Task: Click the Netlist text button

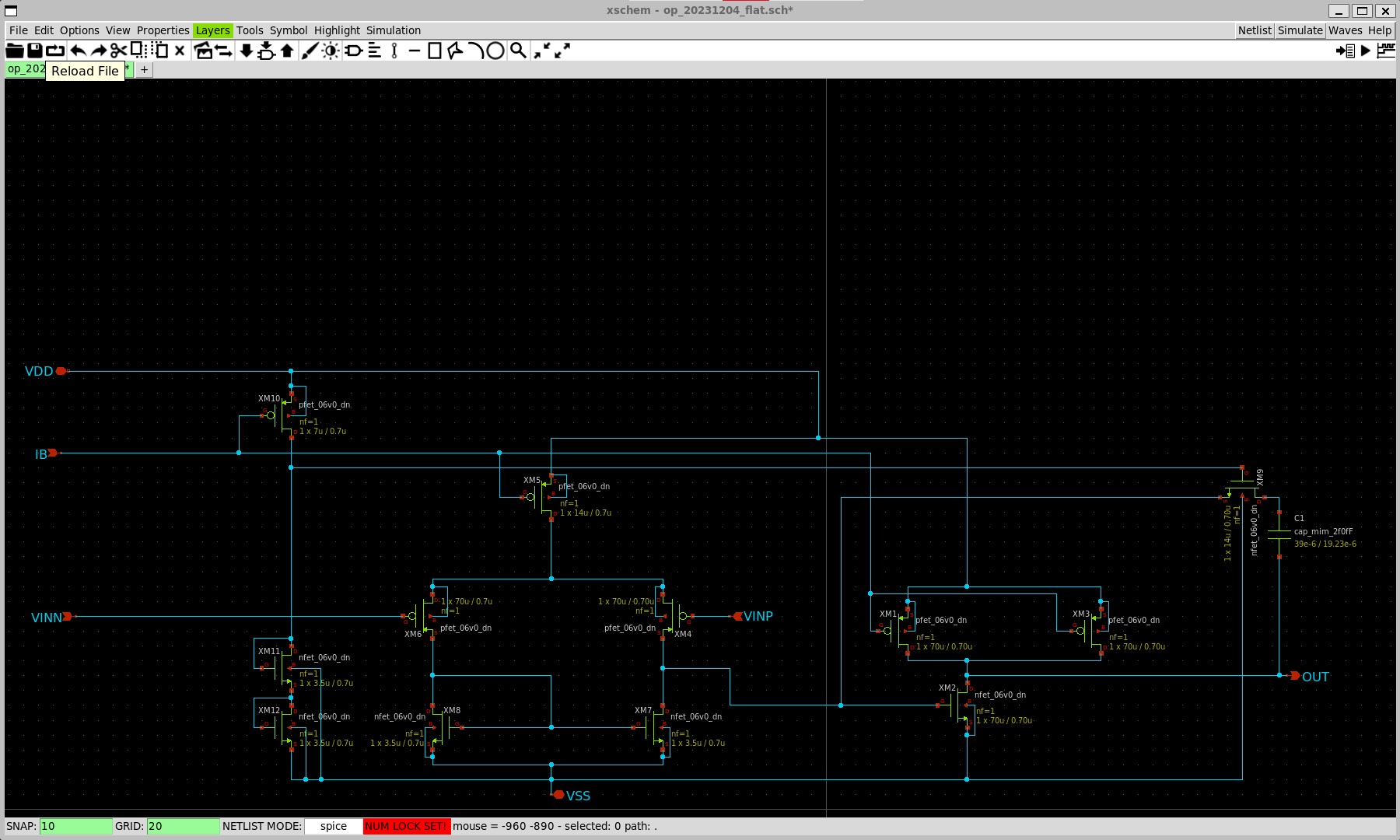Action: (1255, 30)
